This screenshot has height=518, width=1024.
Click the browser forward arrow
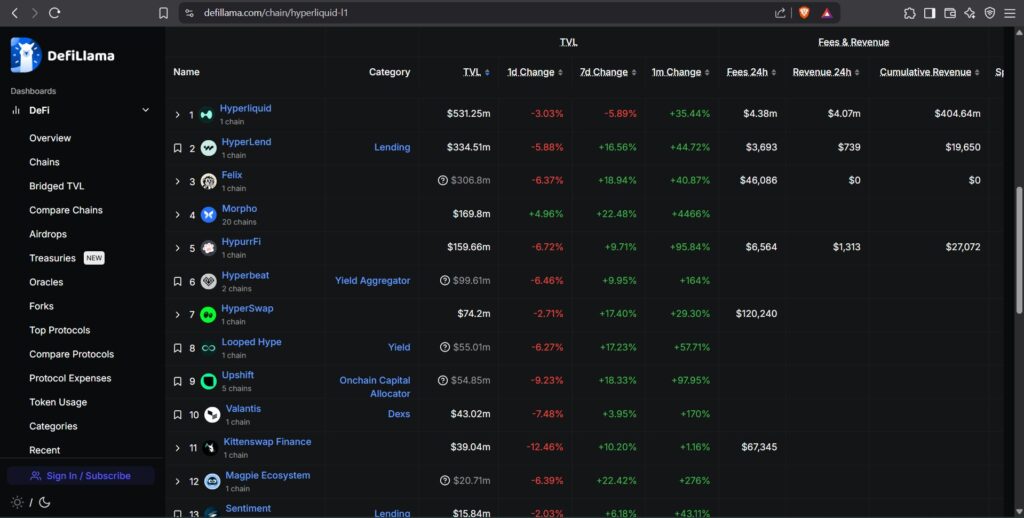35,12
